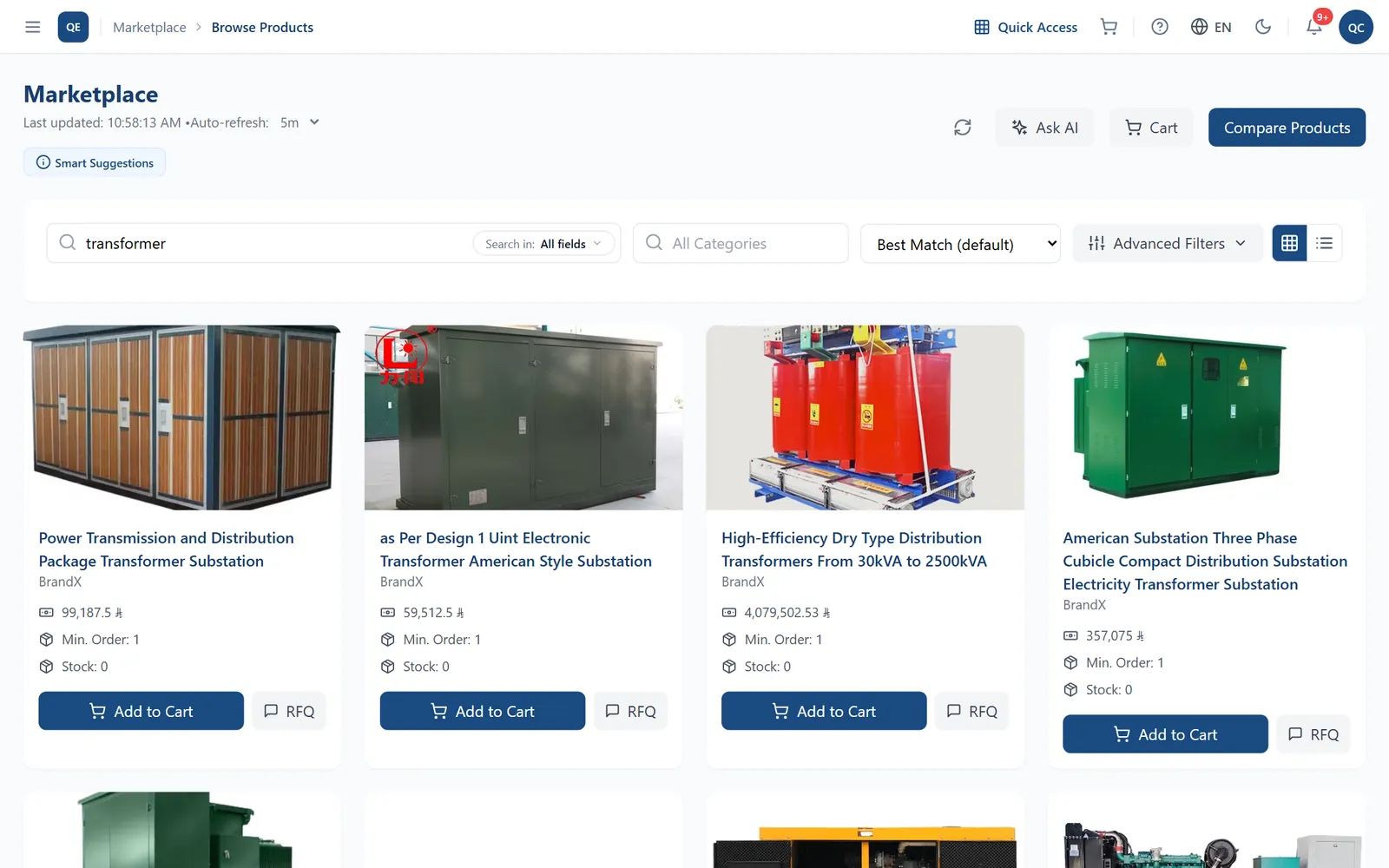Open the Cart button

(x=1151, y=128)
